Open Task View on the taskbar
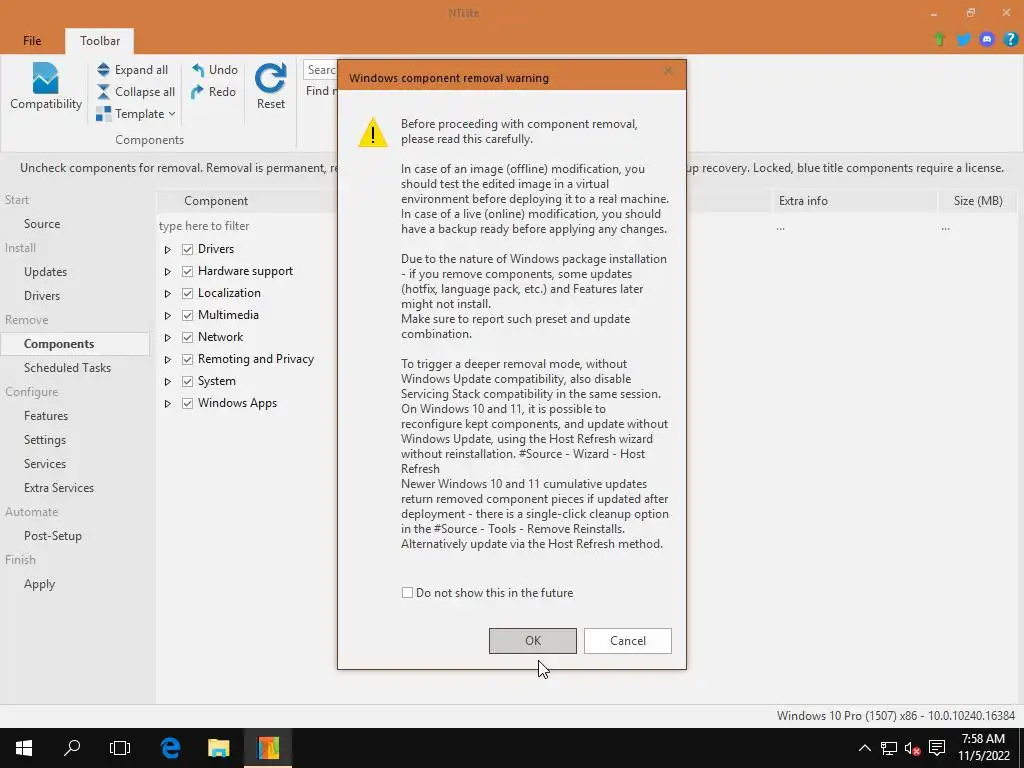Image resolution: width=1024 pixels, height=768 pixels. (120, 748)
